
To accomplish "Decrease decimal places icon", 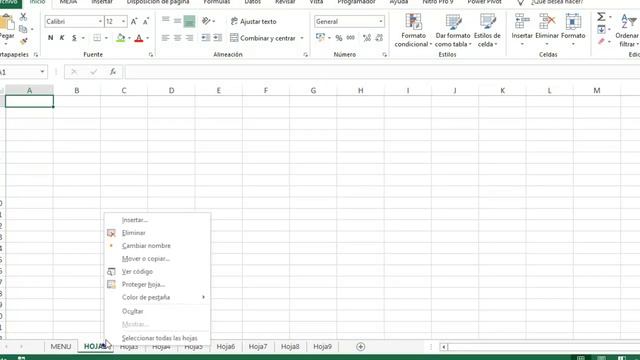I will pos(379,38).
